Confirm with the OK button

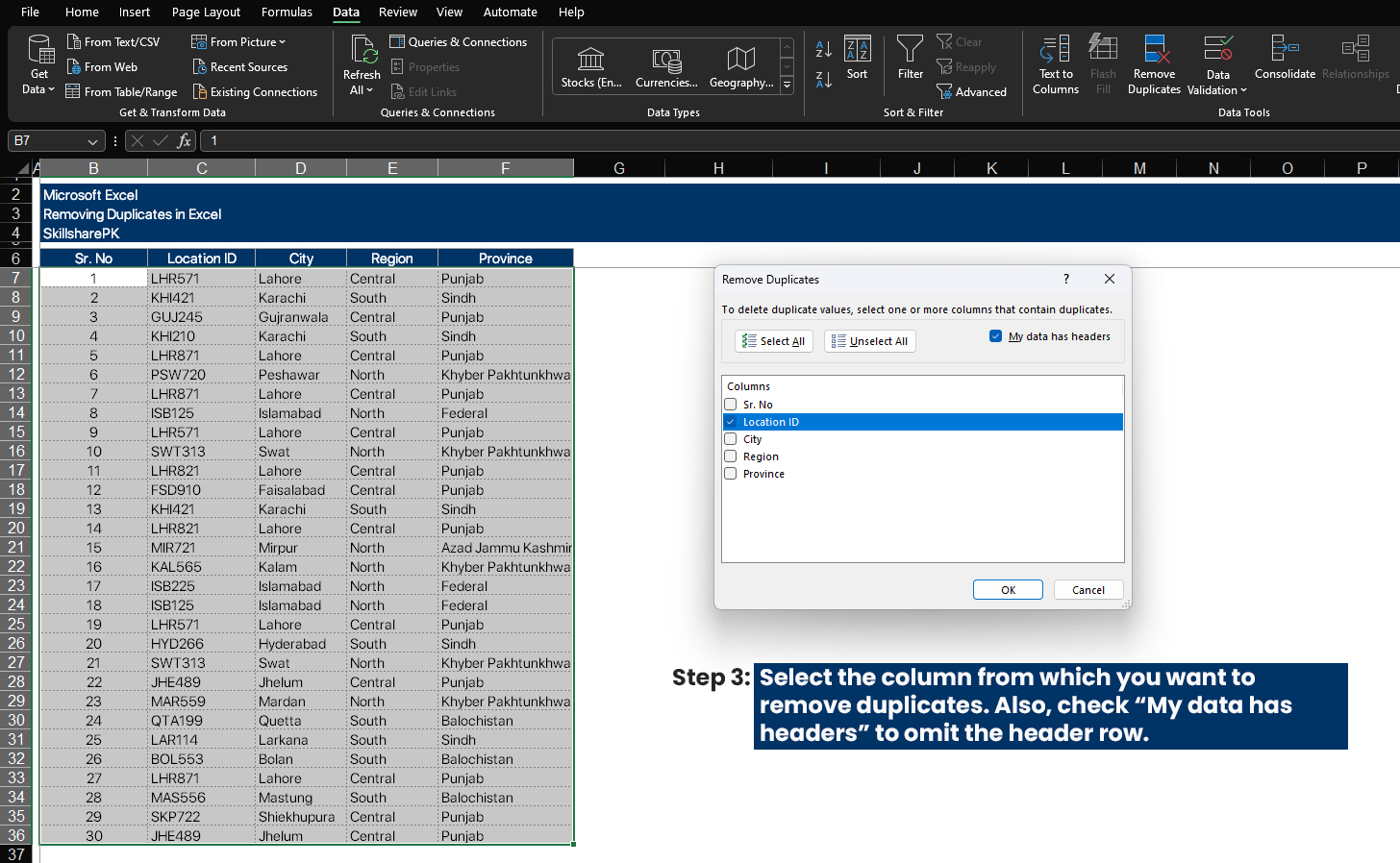point(1008,590)
